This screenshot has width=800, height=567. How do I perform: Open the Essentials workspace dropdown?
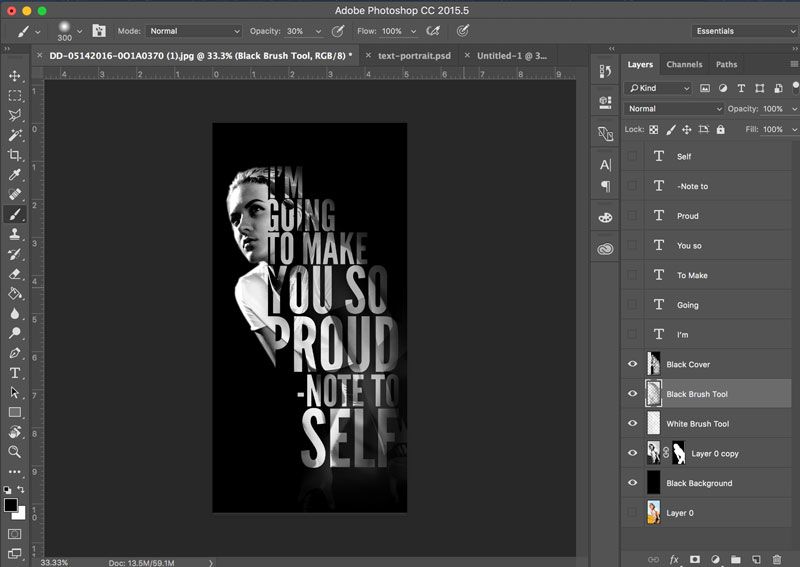[x=743, y=31]
